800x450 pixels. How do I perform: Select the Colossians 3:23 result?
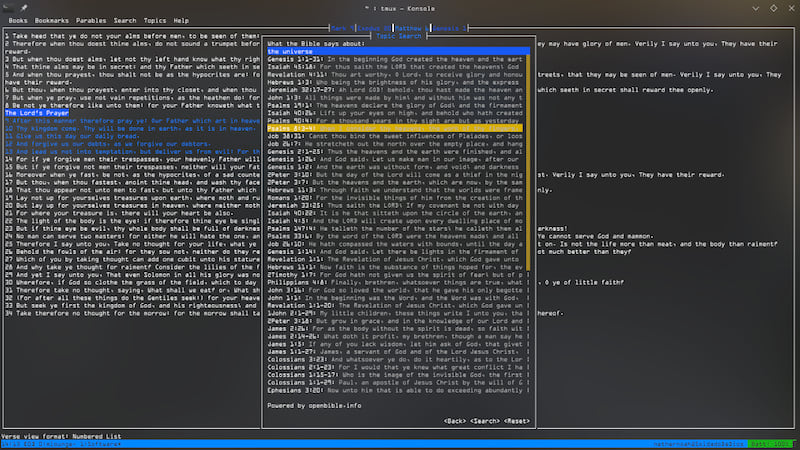pyautogui.click(x=395, y=360)
